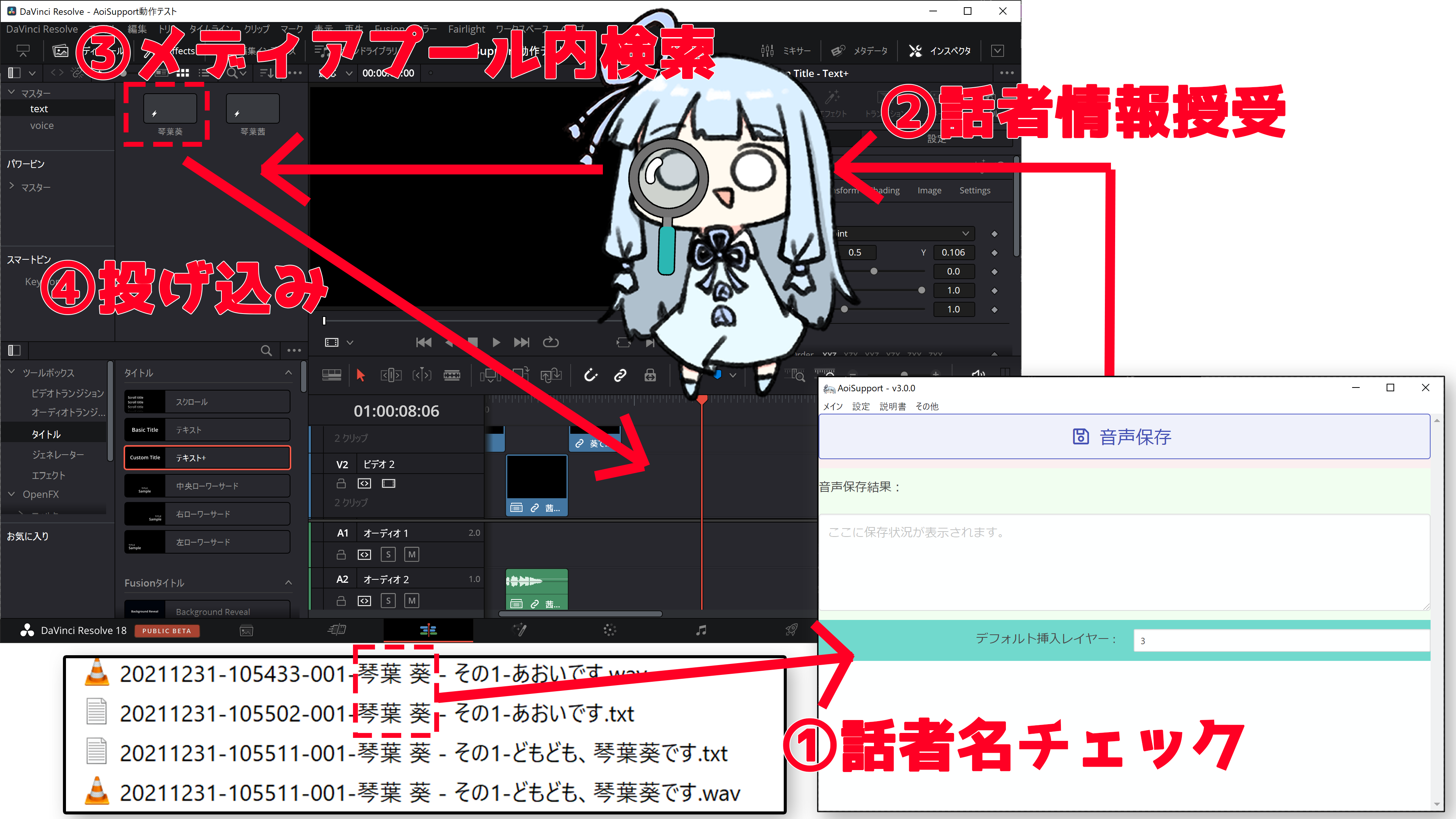Collapse the Fusionタイトル section

click(288, 583)
